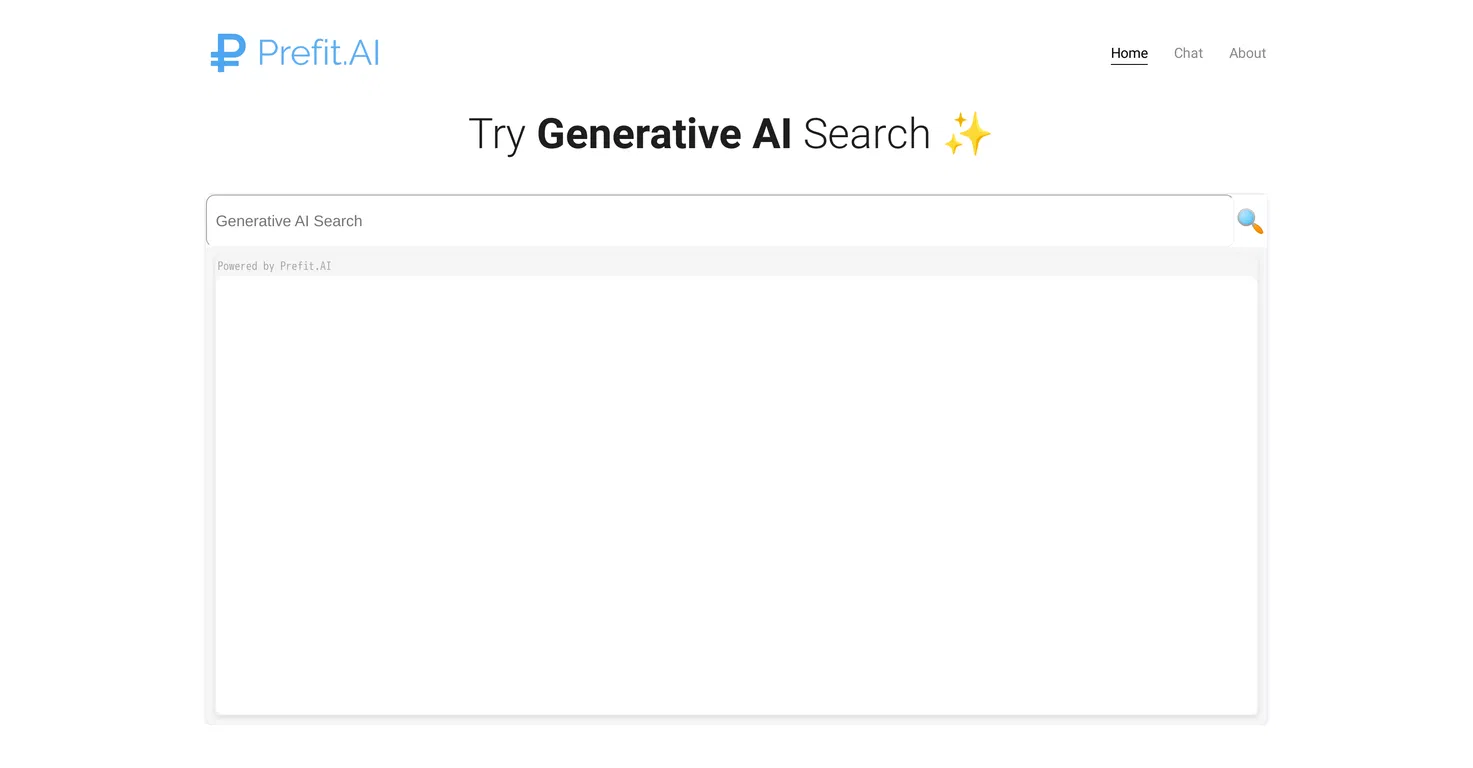Click inside the empty white results panel
Image resolution: width=1473 pixels, height=768 pixels.
(736, 495)
